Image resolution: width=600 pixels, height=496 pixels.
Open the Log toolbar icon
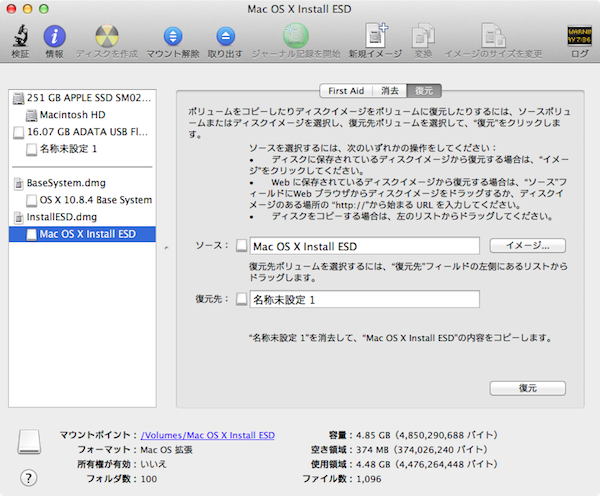[x=579, y=36]
